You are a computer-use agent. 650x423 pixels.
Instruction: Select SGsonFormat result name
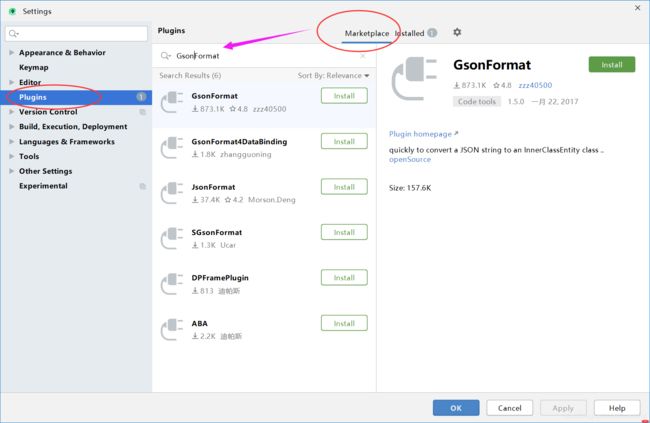(x=216, y=232)
